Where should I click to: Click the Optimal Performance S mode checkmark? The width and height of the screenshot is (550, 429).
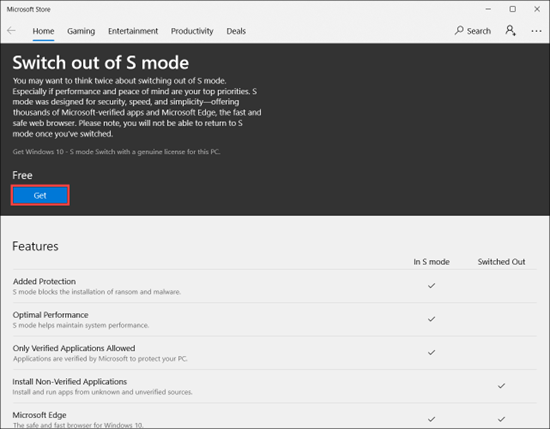431,319
